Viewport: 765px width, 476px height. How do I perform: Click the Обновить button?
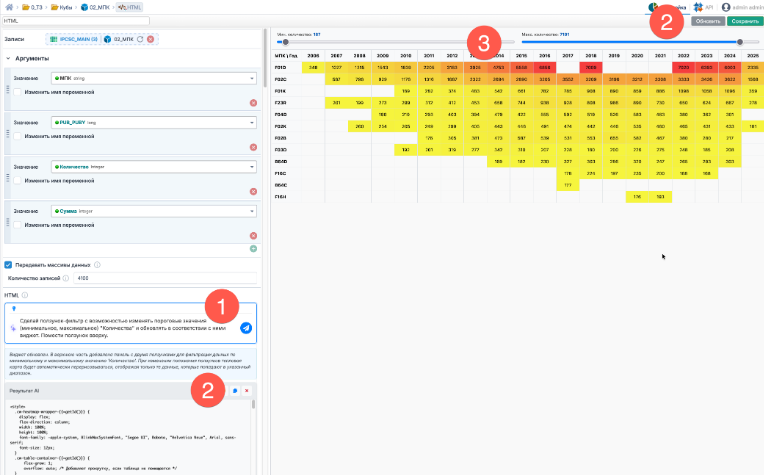(706, 20)
